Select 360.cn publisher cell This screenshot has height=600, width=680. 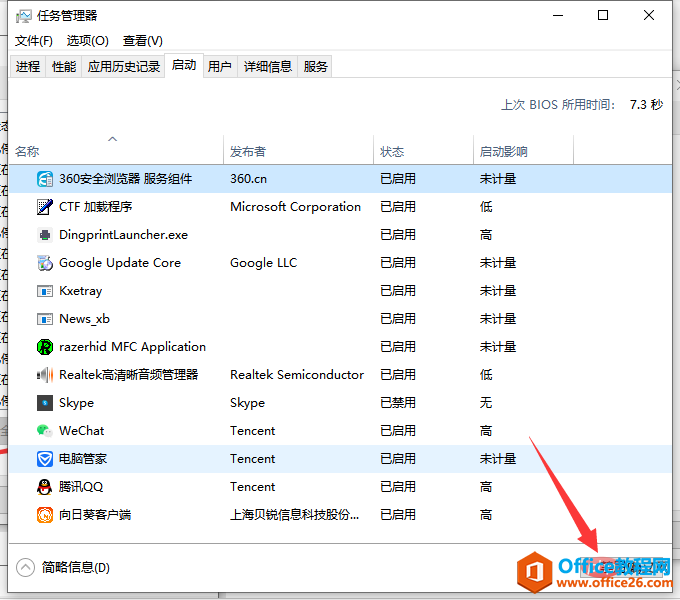click(248, 179)
